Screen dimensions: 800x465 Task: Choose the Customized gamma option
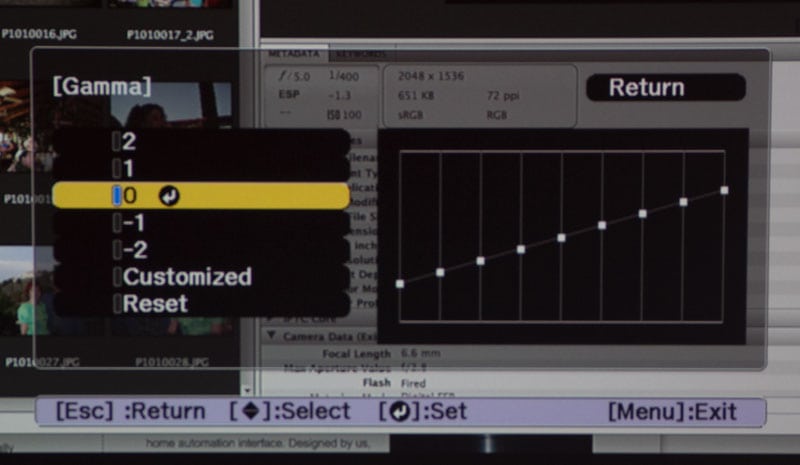pos(201,277)
